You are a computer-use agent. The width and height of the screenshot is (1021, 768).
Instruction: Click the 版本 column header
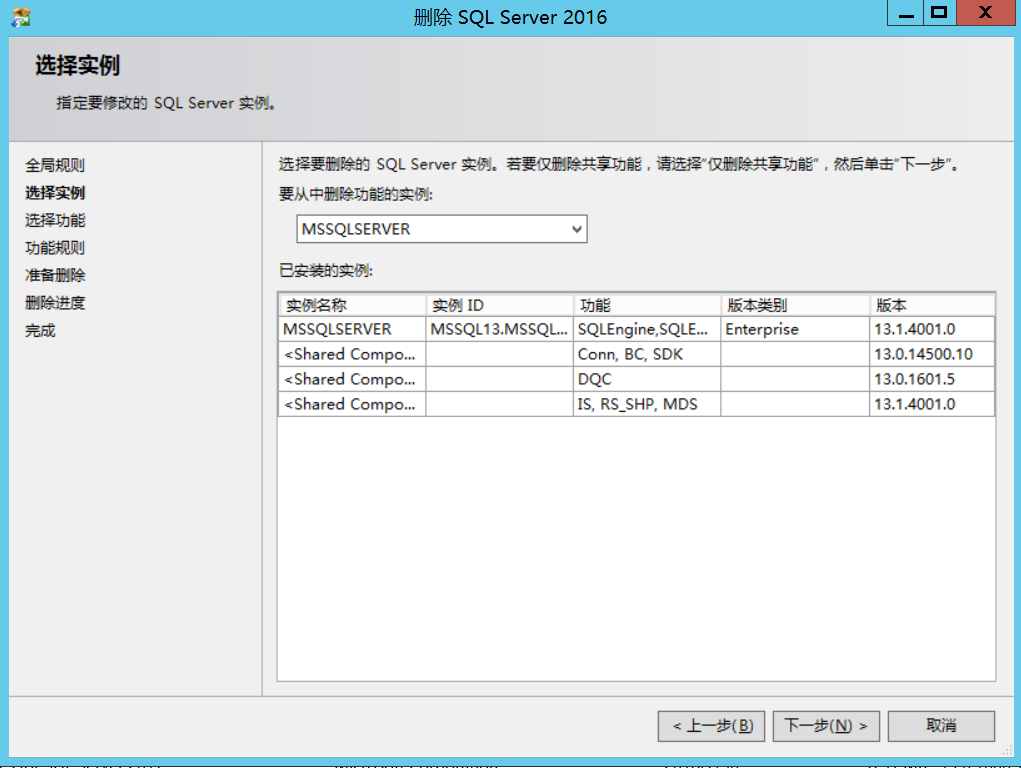(932, 305)
